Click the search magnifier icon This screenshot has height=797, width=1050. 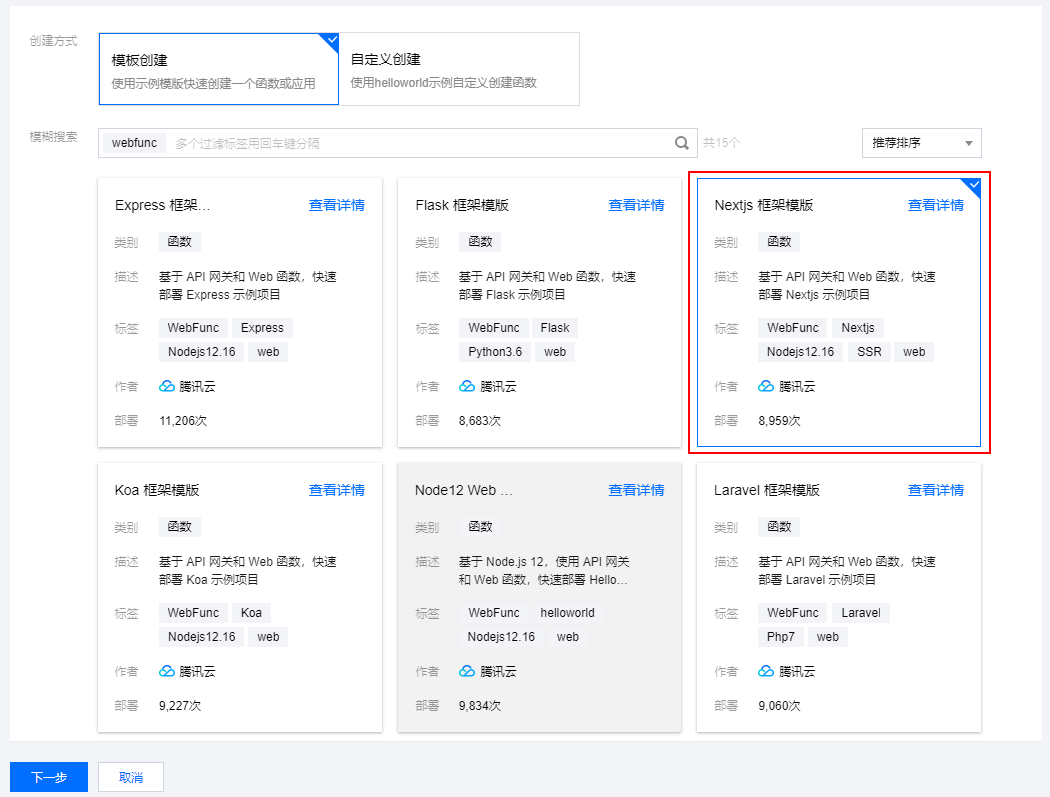coord(682,143)
